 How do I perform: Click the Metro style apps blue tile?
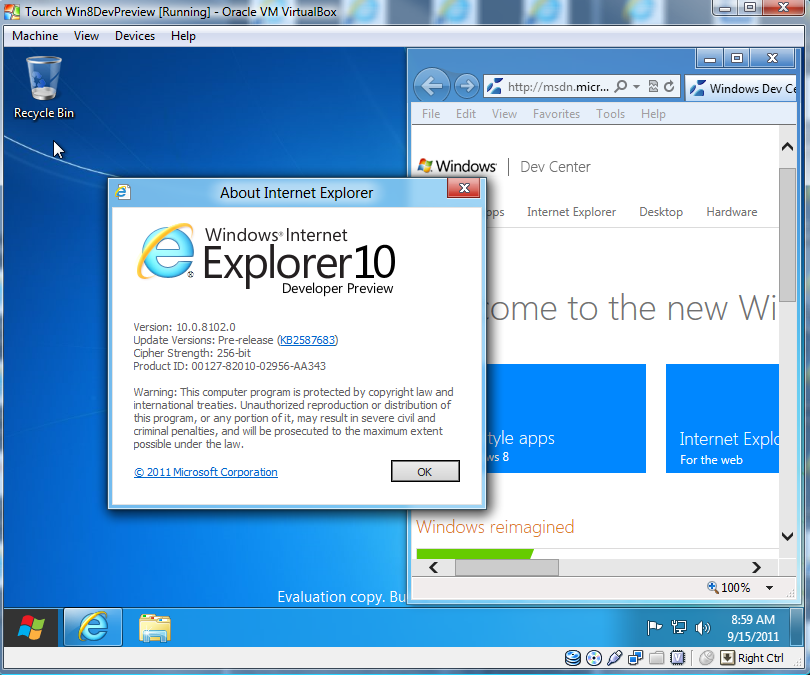566,418
